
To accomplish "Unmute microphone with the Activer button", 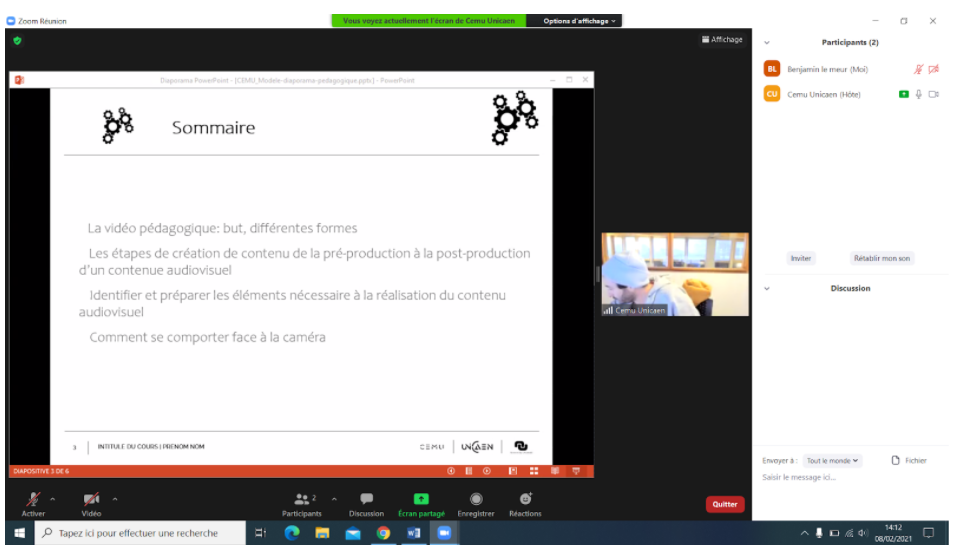I will (33, 500).
